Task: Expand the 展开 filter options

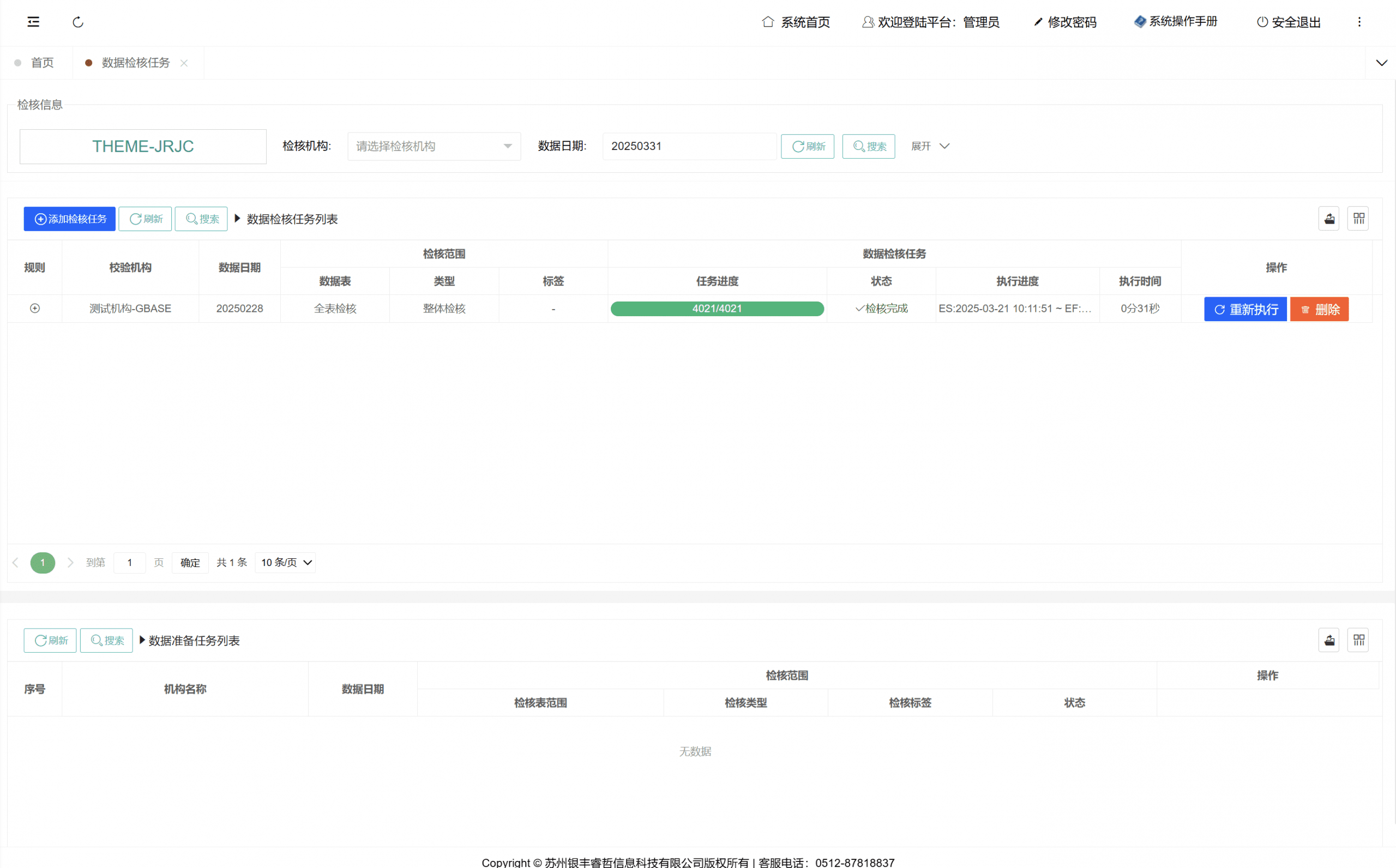Action: (930, 146)
